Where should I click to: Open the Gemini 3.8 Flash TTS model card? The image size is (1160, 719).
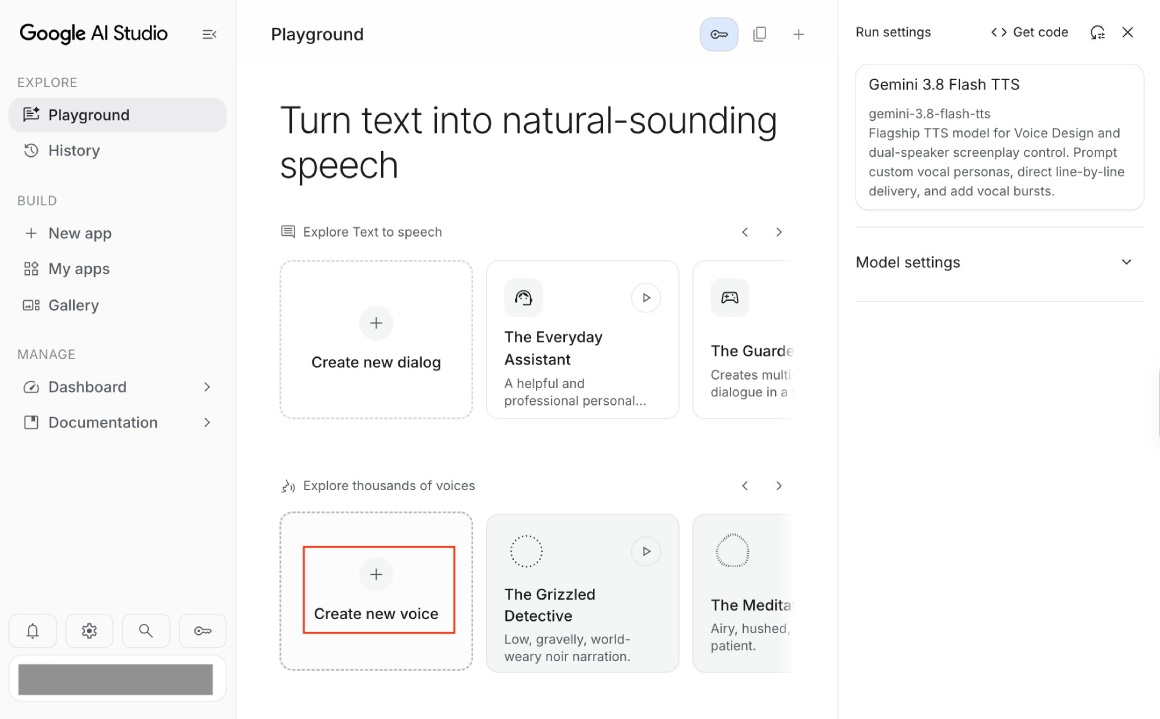[999, 137]
